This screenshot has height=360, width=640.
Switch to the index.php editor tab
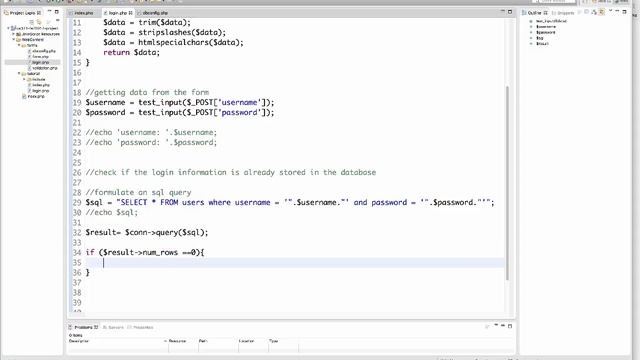(84, 13)
